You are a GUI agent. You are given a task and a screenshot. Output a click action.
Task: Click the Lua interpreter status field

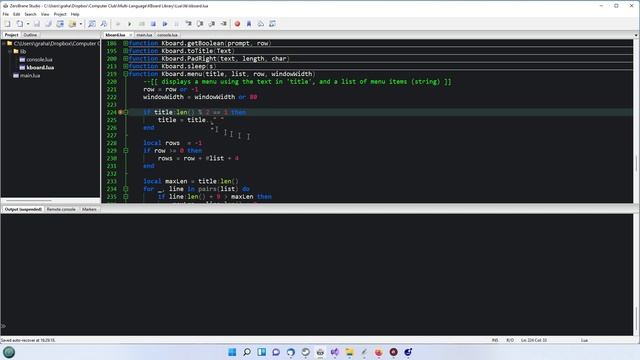tap(584, 340)
